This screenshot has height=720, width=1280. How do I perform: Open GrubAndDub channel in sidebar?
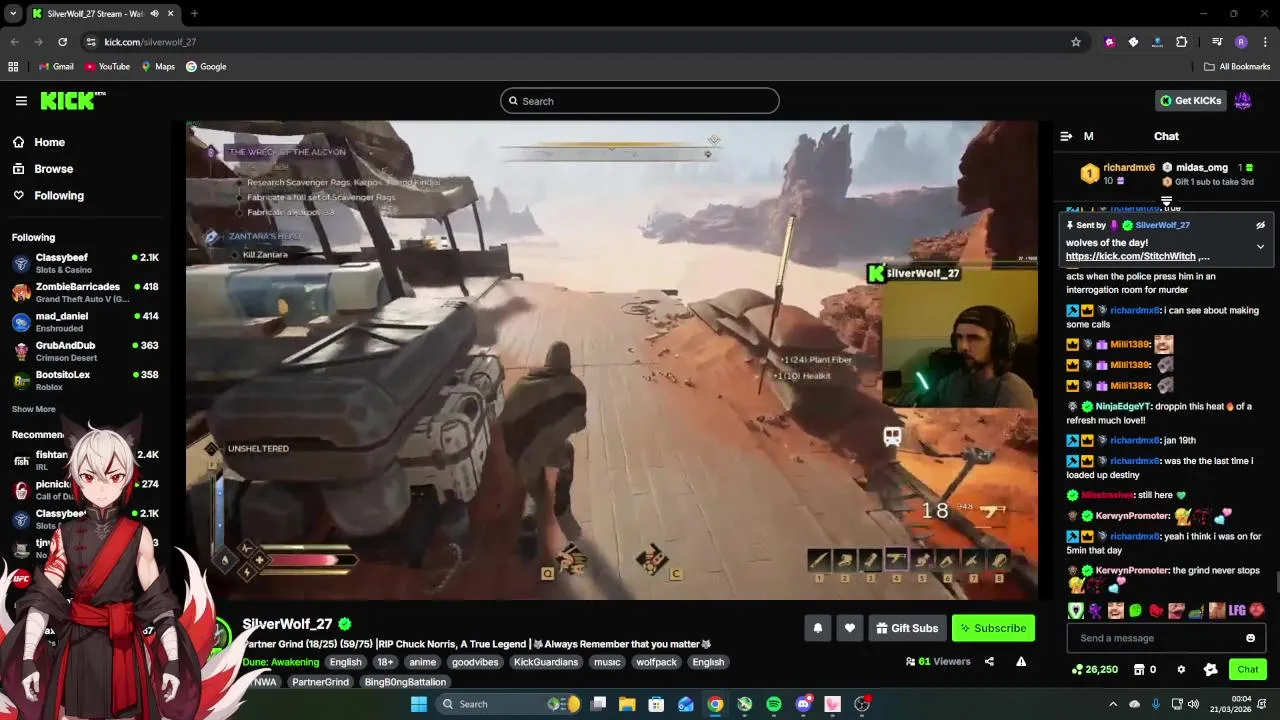click(x=85, y=351)
